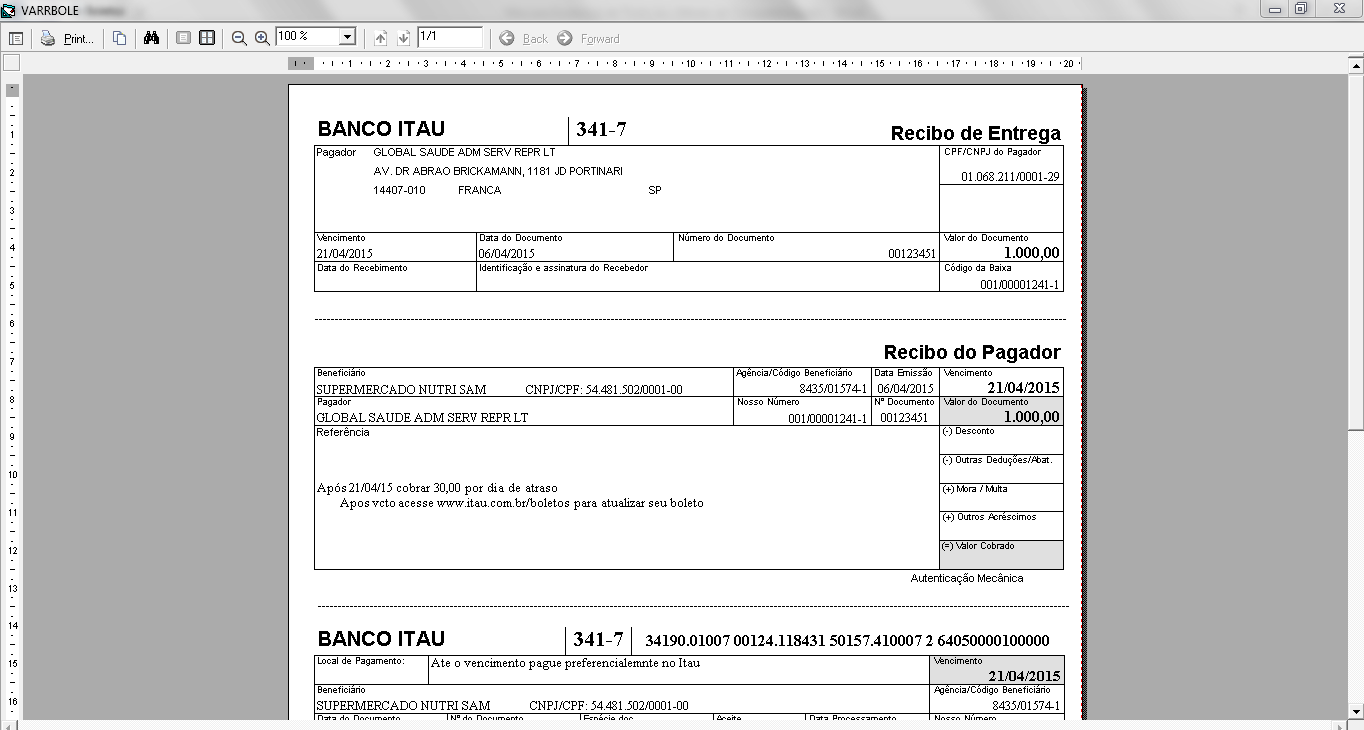
Task: Click CNPJ value '01.068.211/0001-29'
Action: (1010, 177)
